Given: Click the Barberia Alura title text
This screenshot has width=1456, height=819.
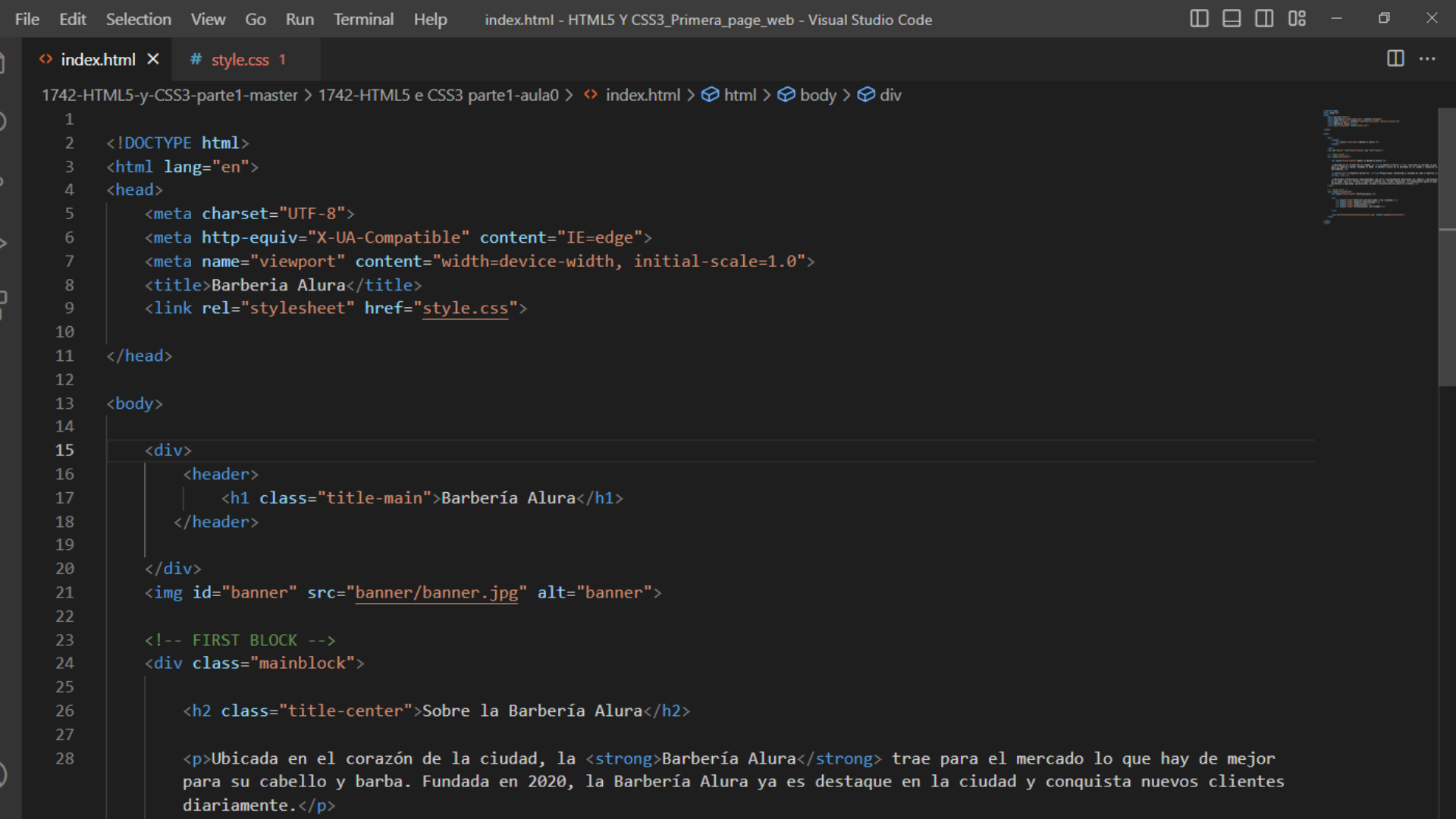Looking at the screenshot, I should pos(278,285).
